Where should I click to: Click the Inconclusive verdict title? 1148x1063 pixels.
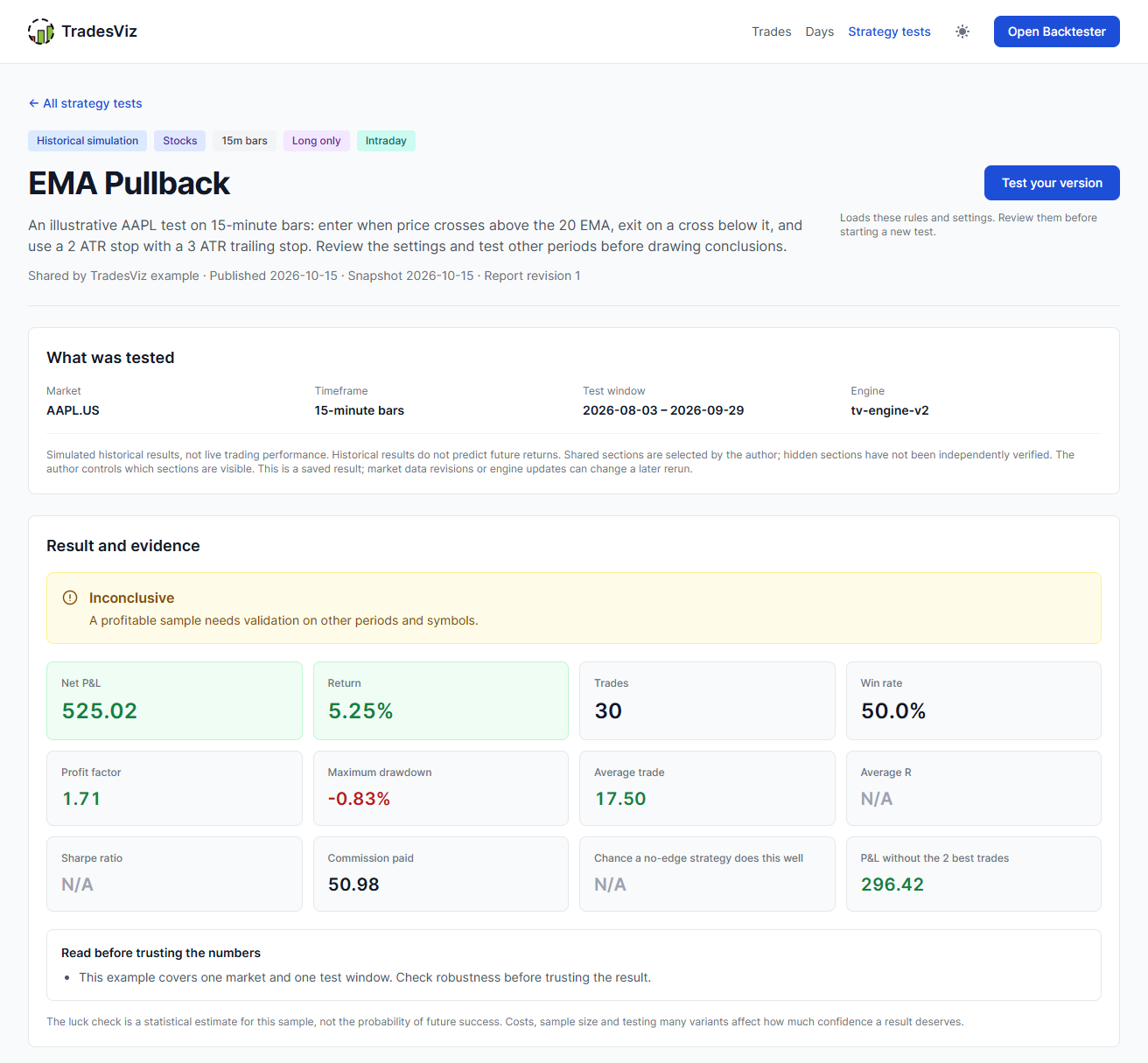pos(131,598)
